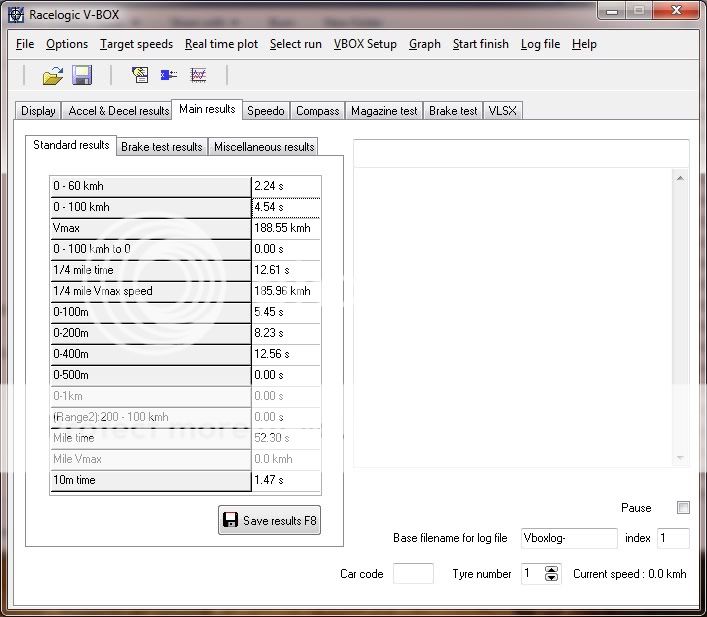Select the 2.24 s value cell
The width and height of the screenshot is (707, 617).
(286, 186)
